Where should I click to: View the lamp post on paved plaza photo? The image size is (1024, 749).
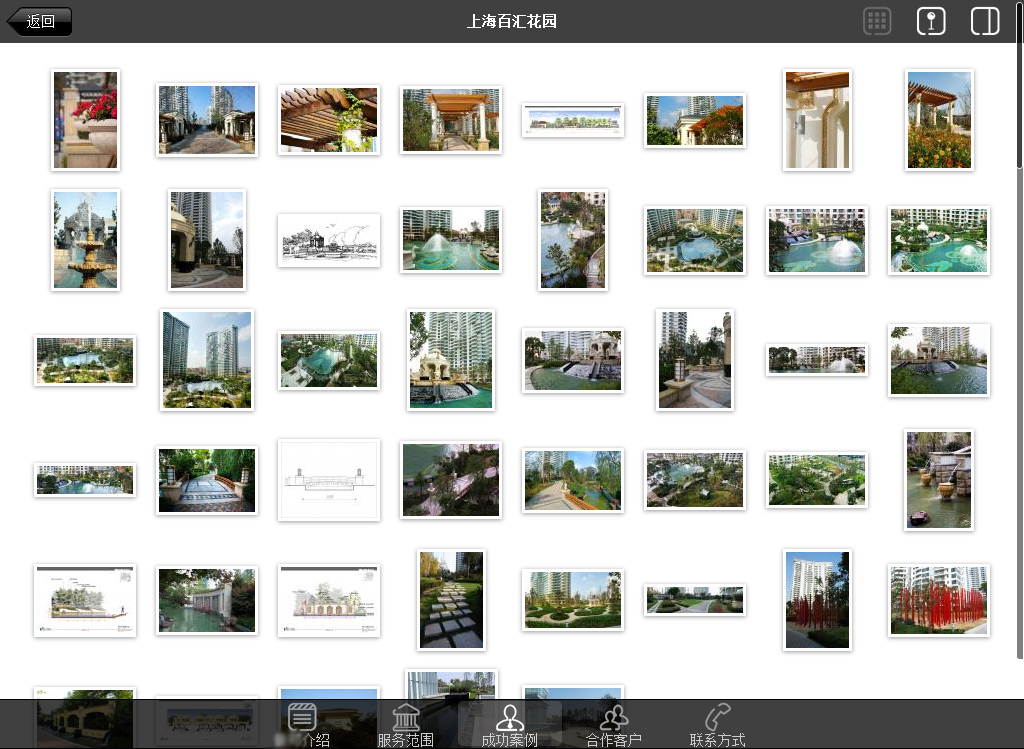click(x=695, y=360)
